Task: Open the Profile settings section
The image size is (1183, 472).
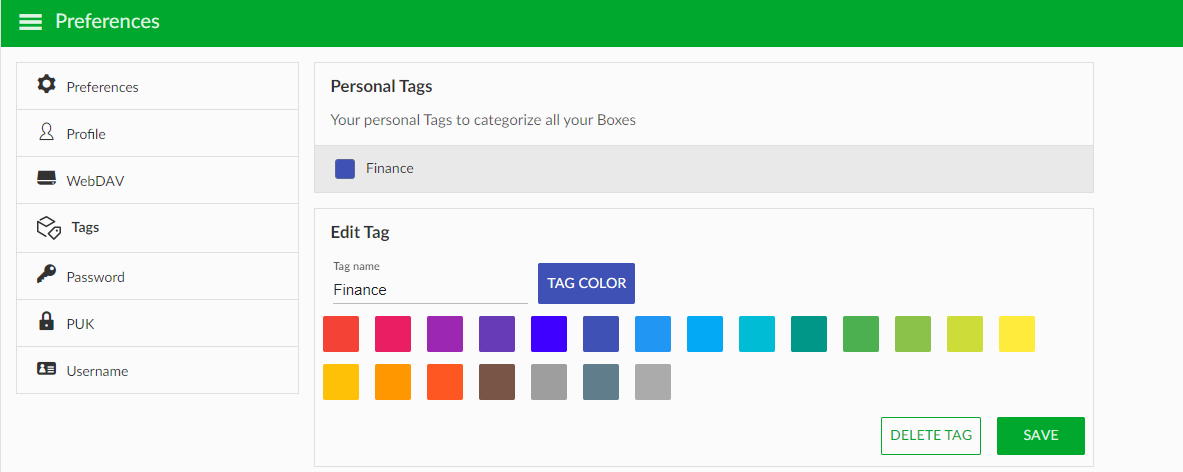Action: (158, 133)
